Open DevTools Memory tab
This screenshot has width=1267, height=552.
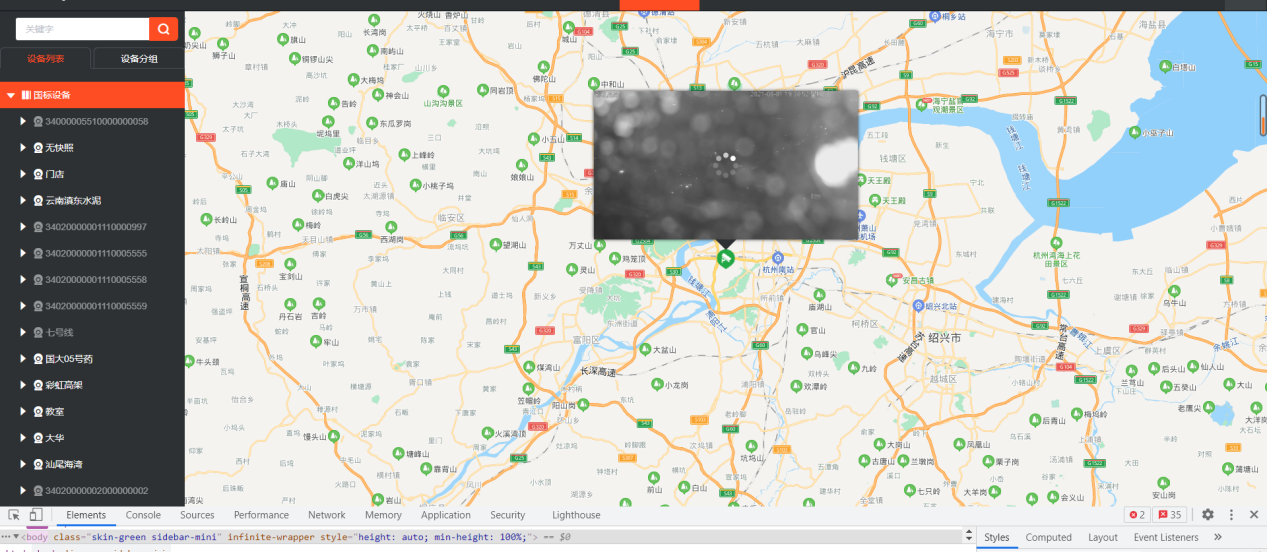click(x=383, y=515)
